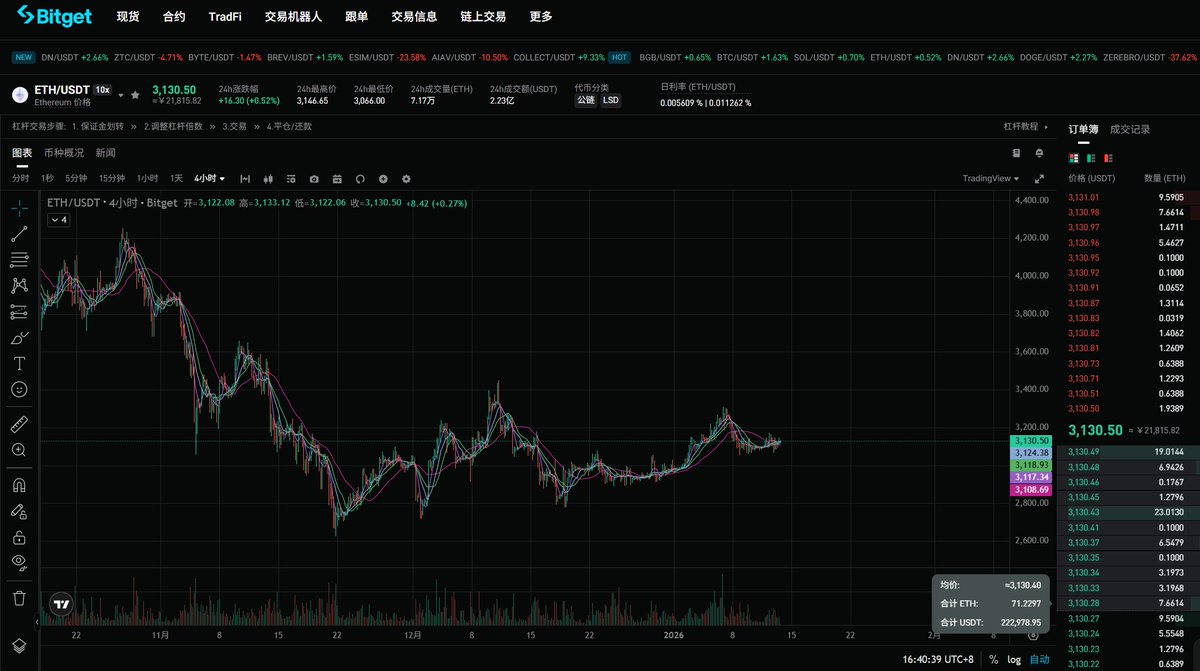The image size is (1200, 671).
Task: Open the Fibonacci retracement tool group
Action: [x=19, y=260]
